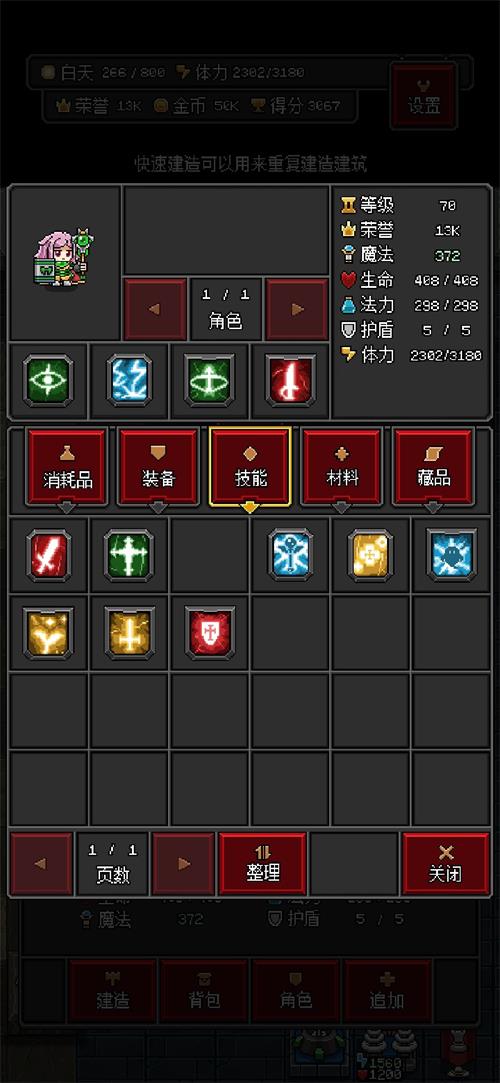Pick the blue ankh skill in inventory
500x1083 pixels.
coord(291,555)
